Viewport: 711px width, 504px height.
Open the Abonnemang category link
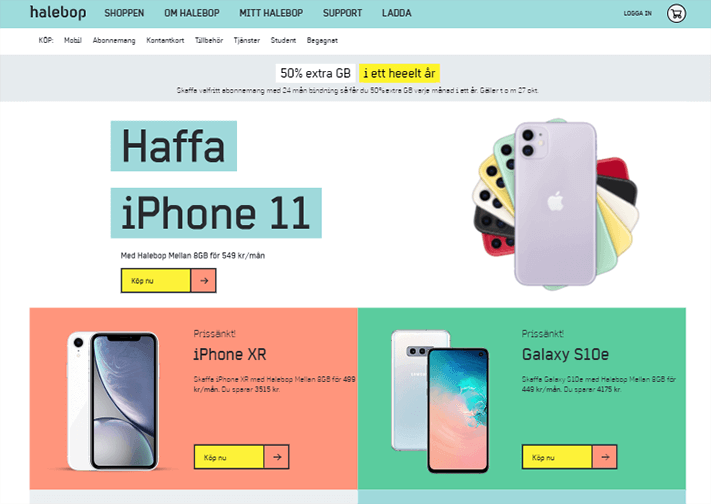114,40
